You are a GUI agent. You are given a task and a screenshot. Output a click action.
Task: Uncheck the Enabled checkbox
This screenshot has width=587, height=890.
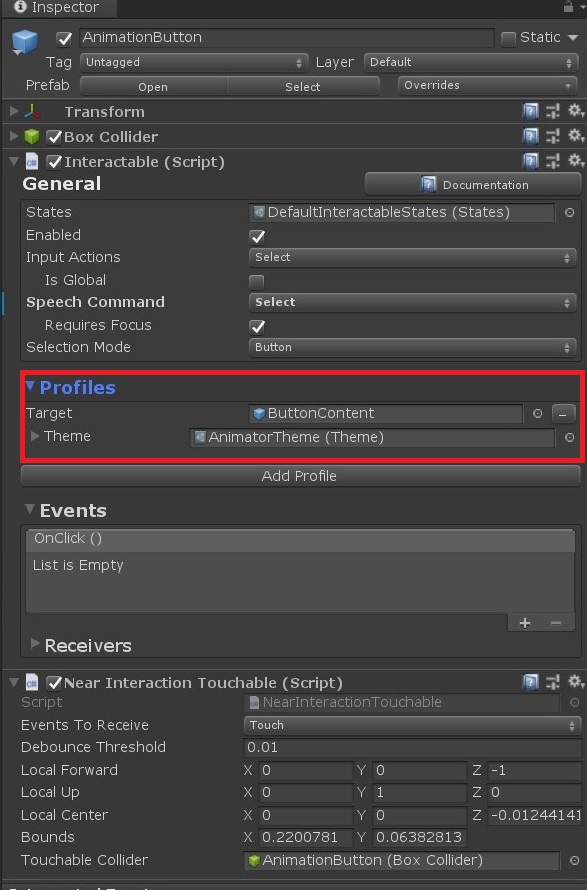click(257, 236)
